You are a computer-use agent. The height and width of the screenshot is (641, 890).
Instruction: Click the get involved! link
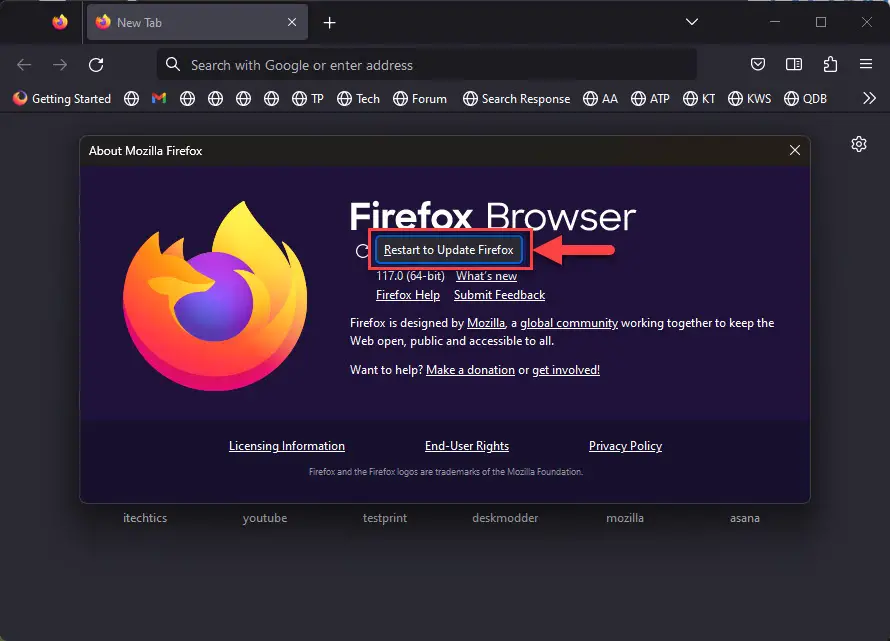click(x=566, y=370)
